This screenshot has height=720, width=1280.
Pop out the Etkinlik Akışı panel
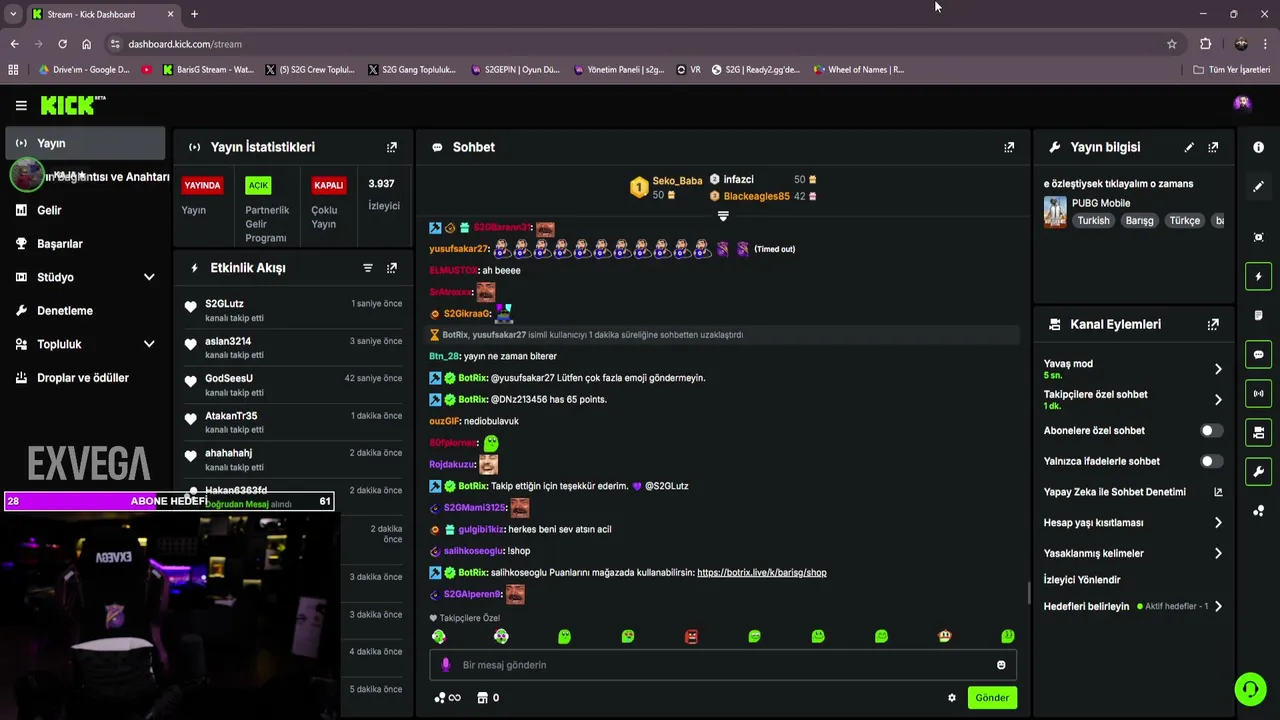(x=392, y=268)
